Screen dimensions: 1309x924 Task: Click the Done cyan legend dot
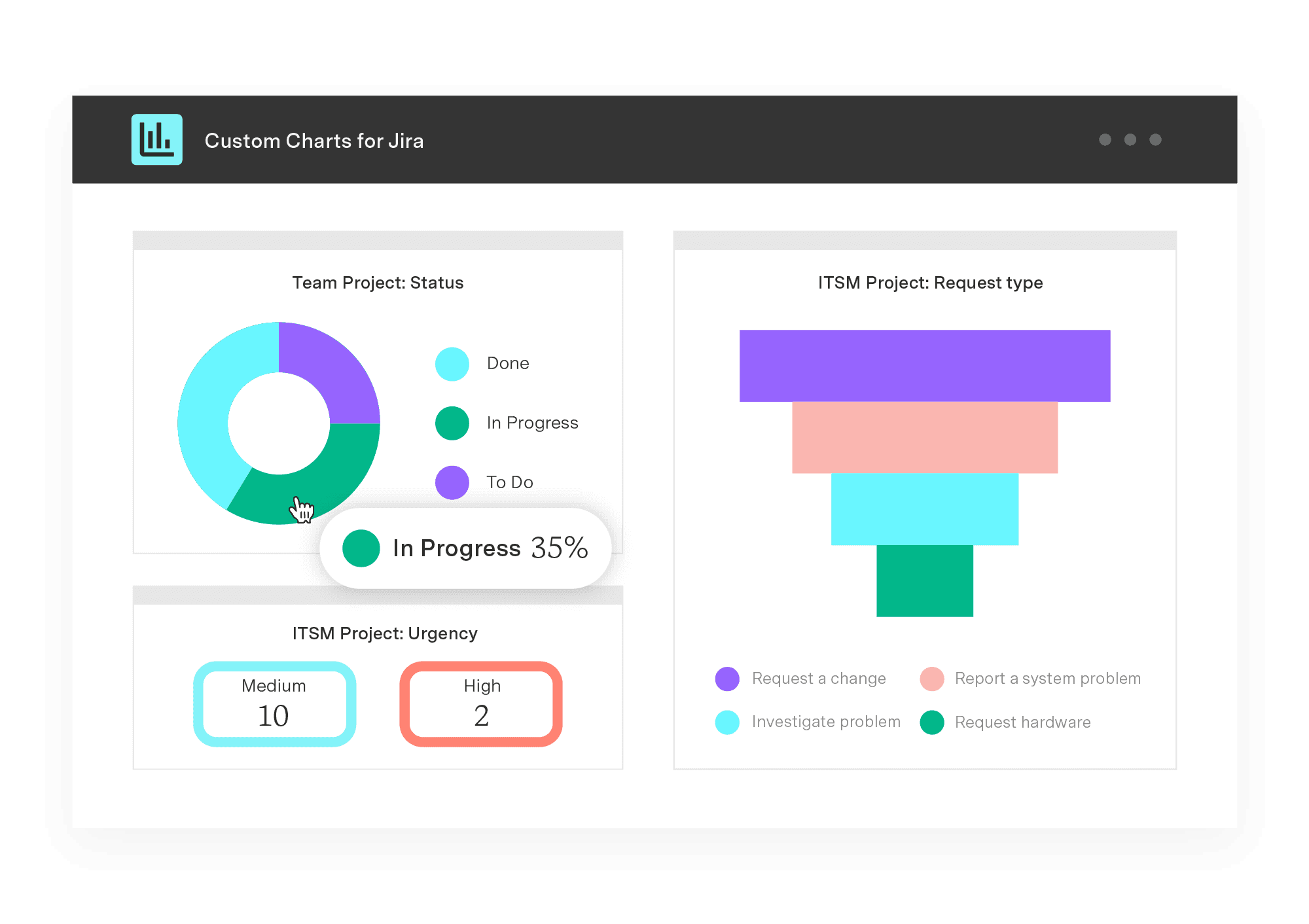[x=452, y=364]
